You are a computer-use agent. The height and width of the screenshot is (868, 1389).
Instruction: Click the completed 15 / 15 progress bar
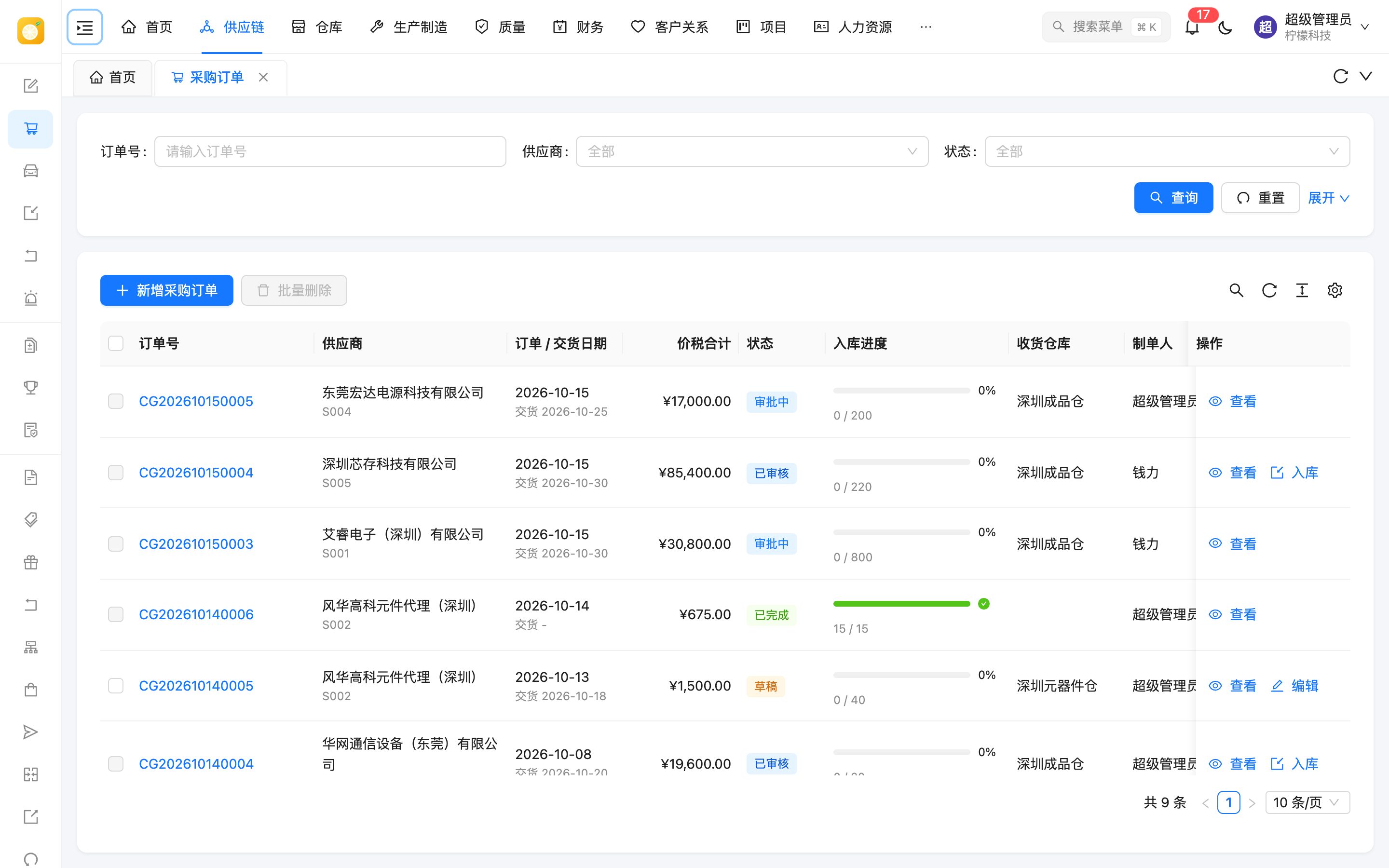(x=902, y=604)
